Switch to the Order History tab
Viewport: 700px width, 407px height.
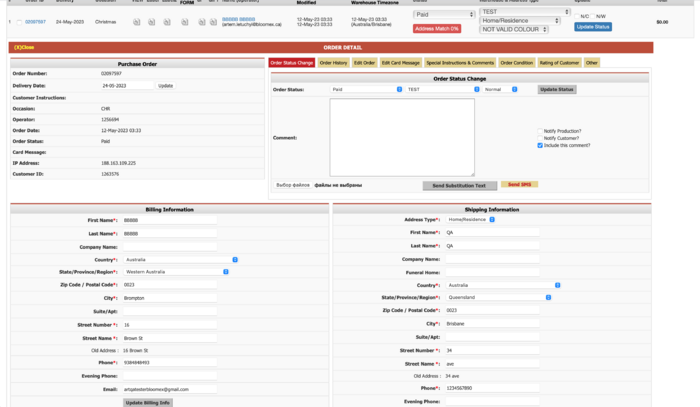[x=333, y=63]
